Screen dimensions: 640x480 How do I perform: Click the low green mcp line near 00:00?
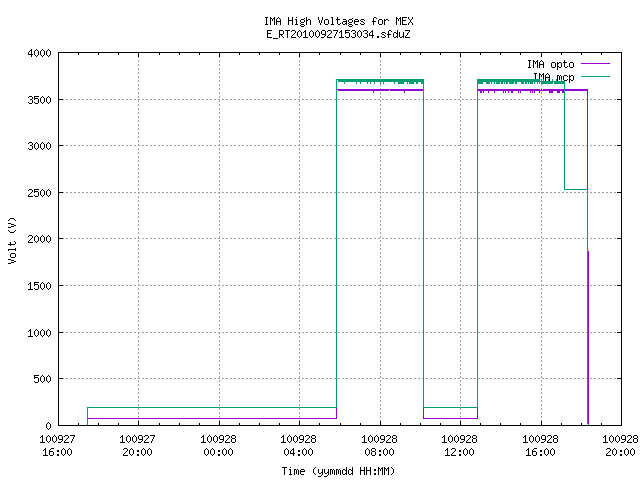[212, 407]
